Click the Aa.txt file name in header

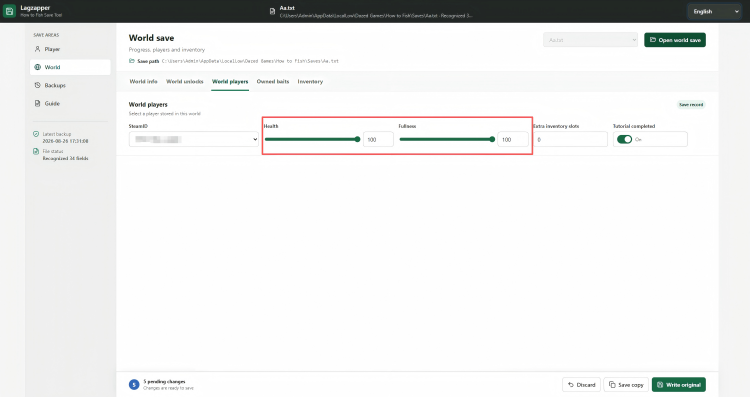tap(287, 8)
